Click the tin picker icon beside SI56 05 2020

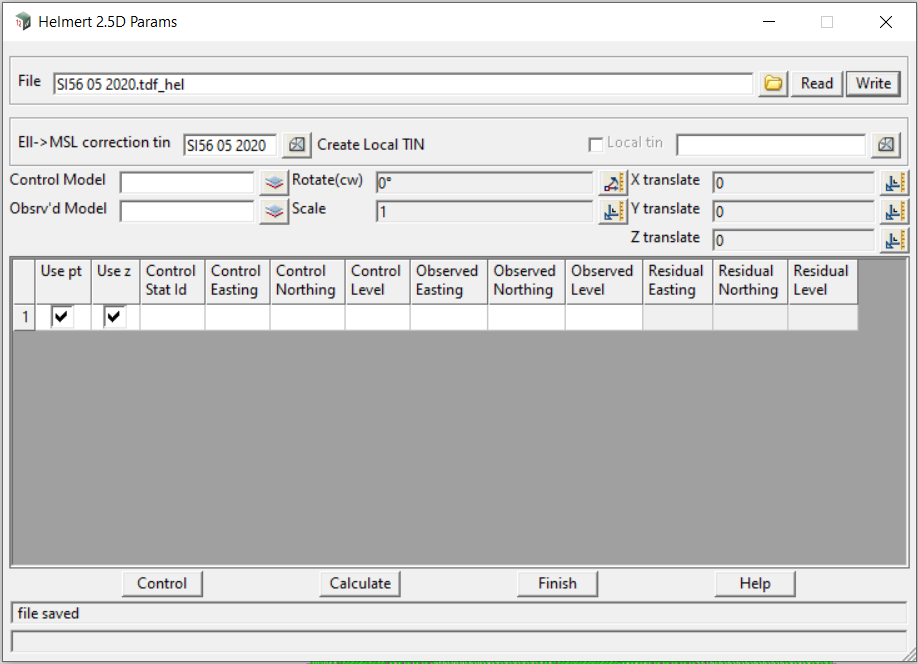296,145
